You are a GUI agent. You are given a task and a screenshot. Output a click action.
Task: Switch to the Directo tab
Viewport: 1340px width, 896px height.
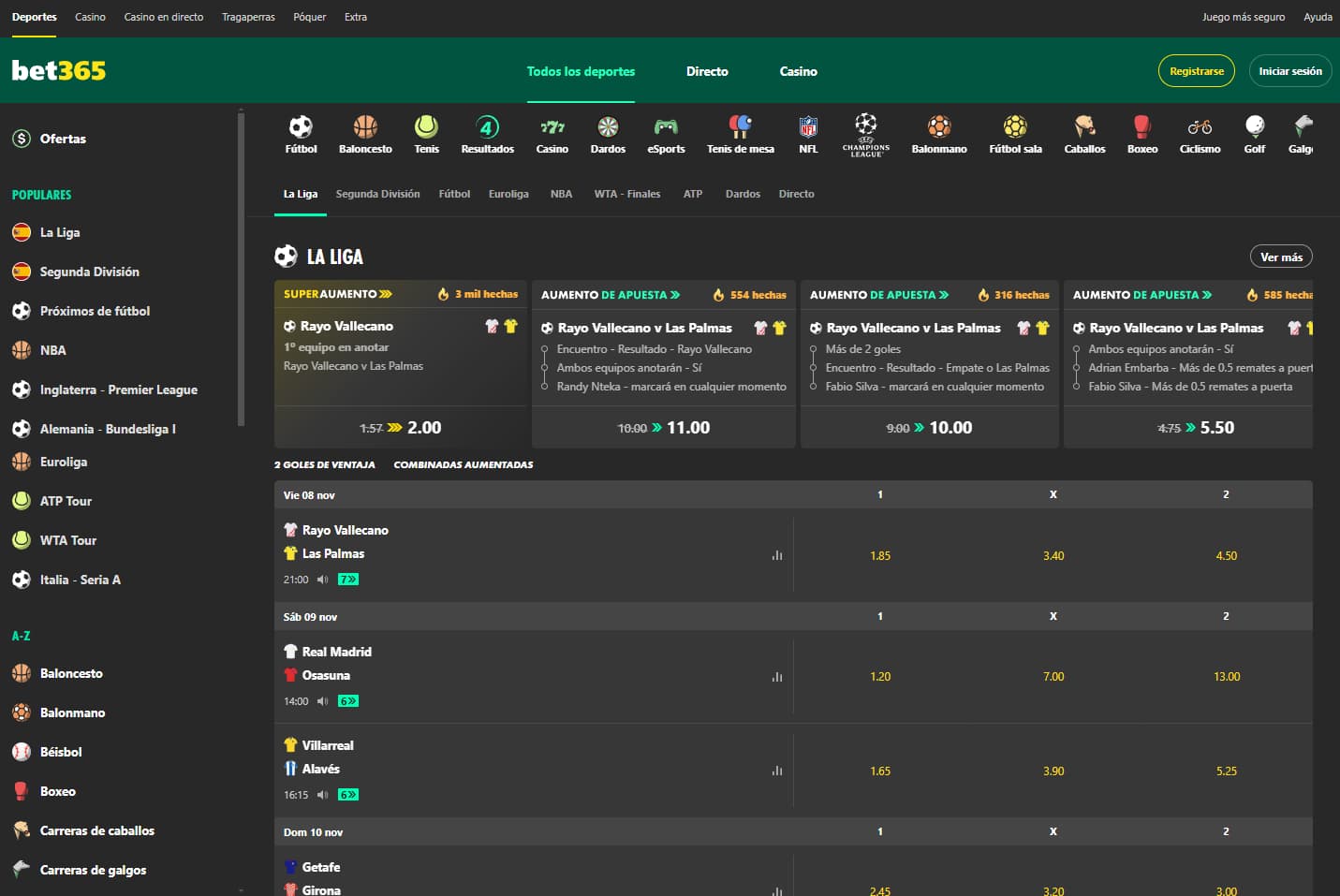[707, 71]
